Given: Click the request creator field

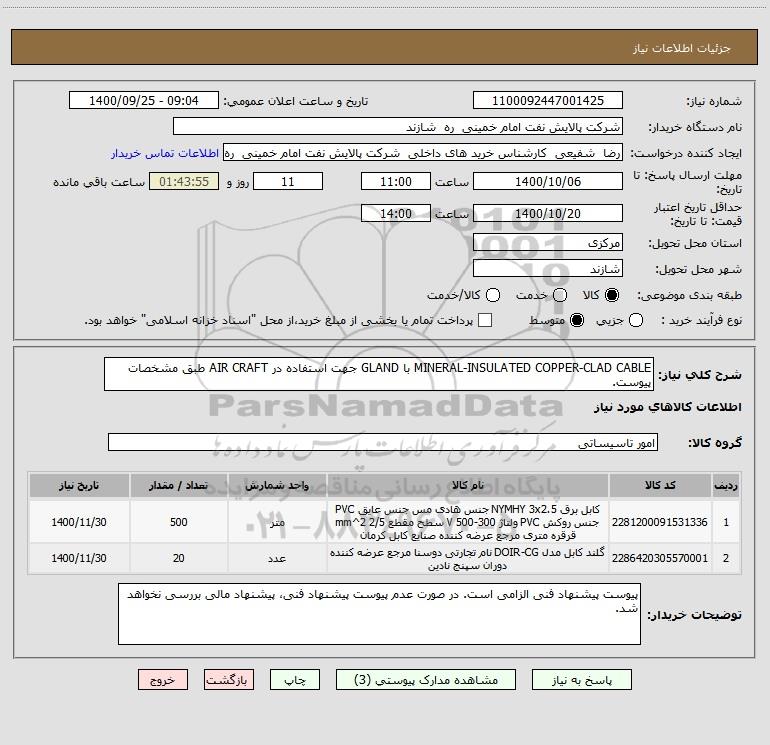Looking at the screenshot, I should (x=423, y=152).
